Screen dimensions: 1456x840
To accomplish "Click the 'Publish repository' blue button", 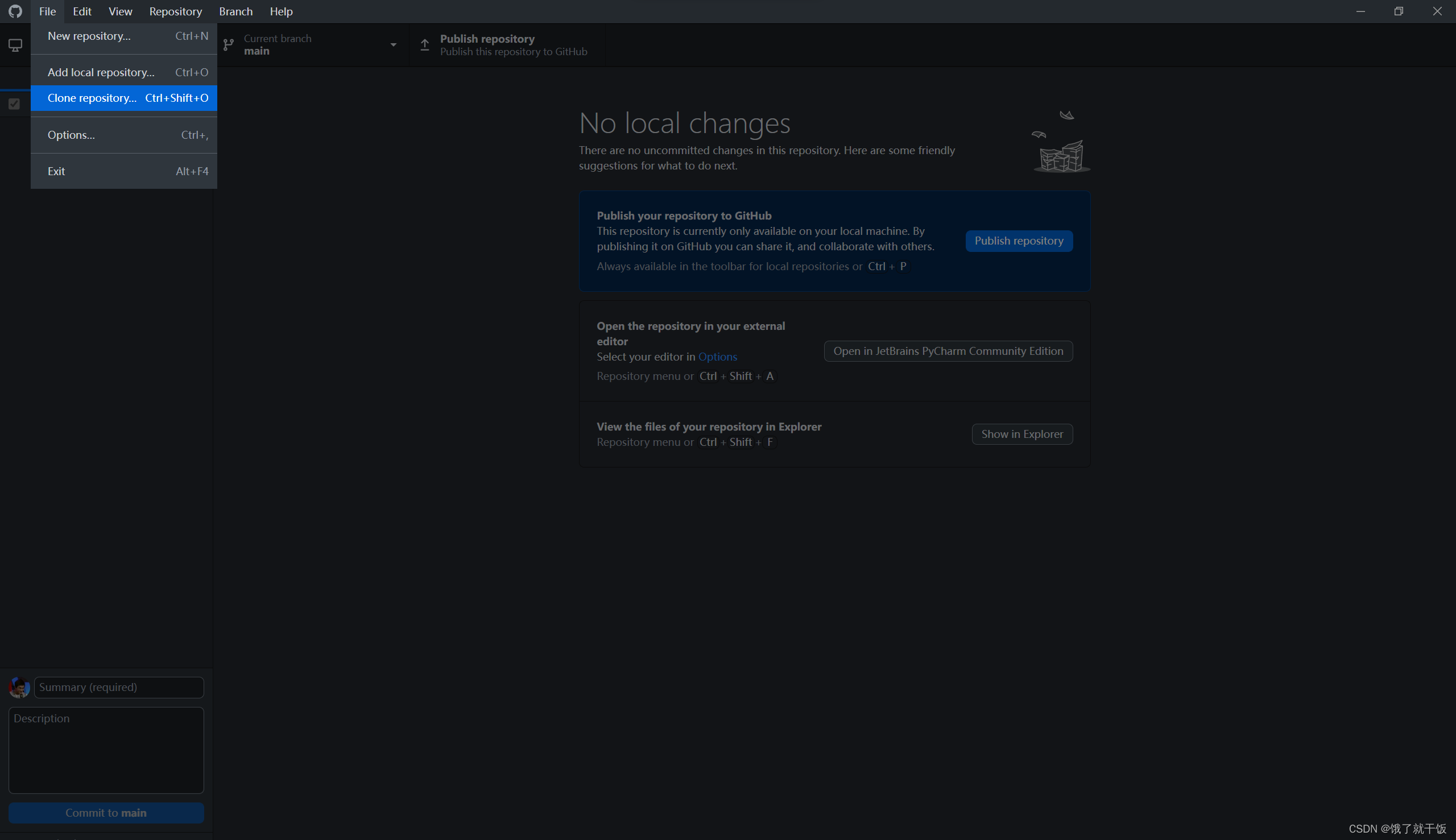I will pos(1018,240).
